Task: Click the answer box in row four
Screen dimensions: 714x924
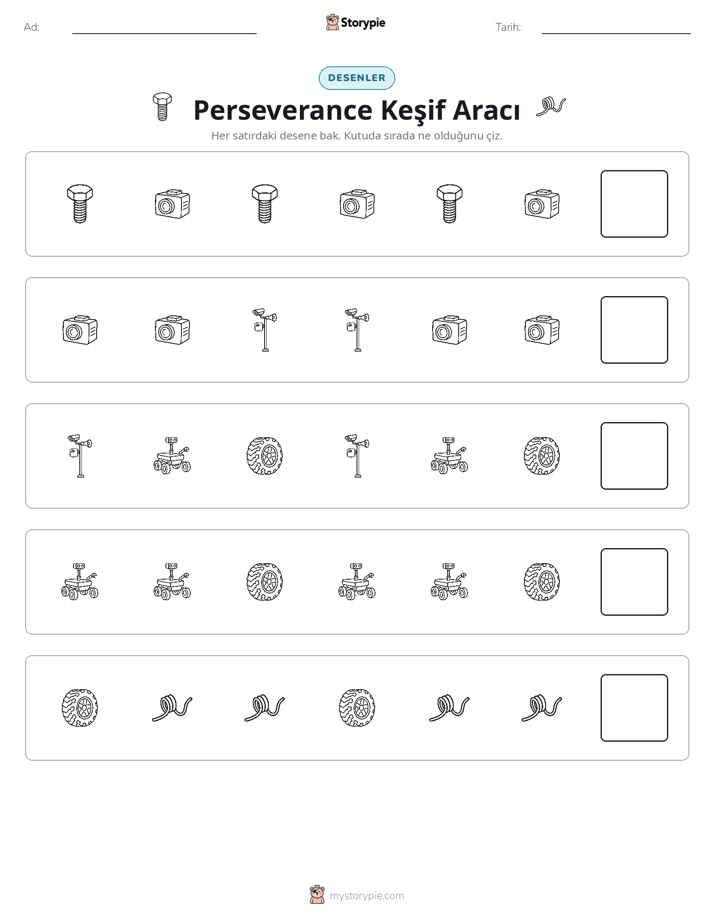Action: coord(634,582)
